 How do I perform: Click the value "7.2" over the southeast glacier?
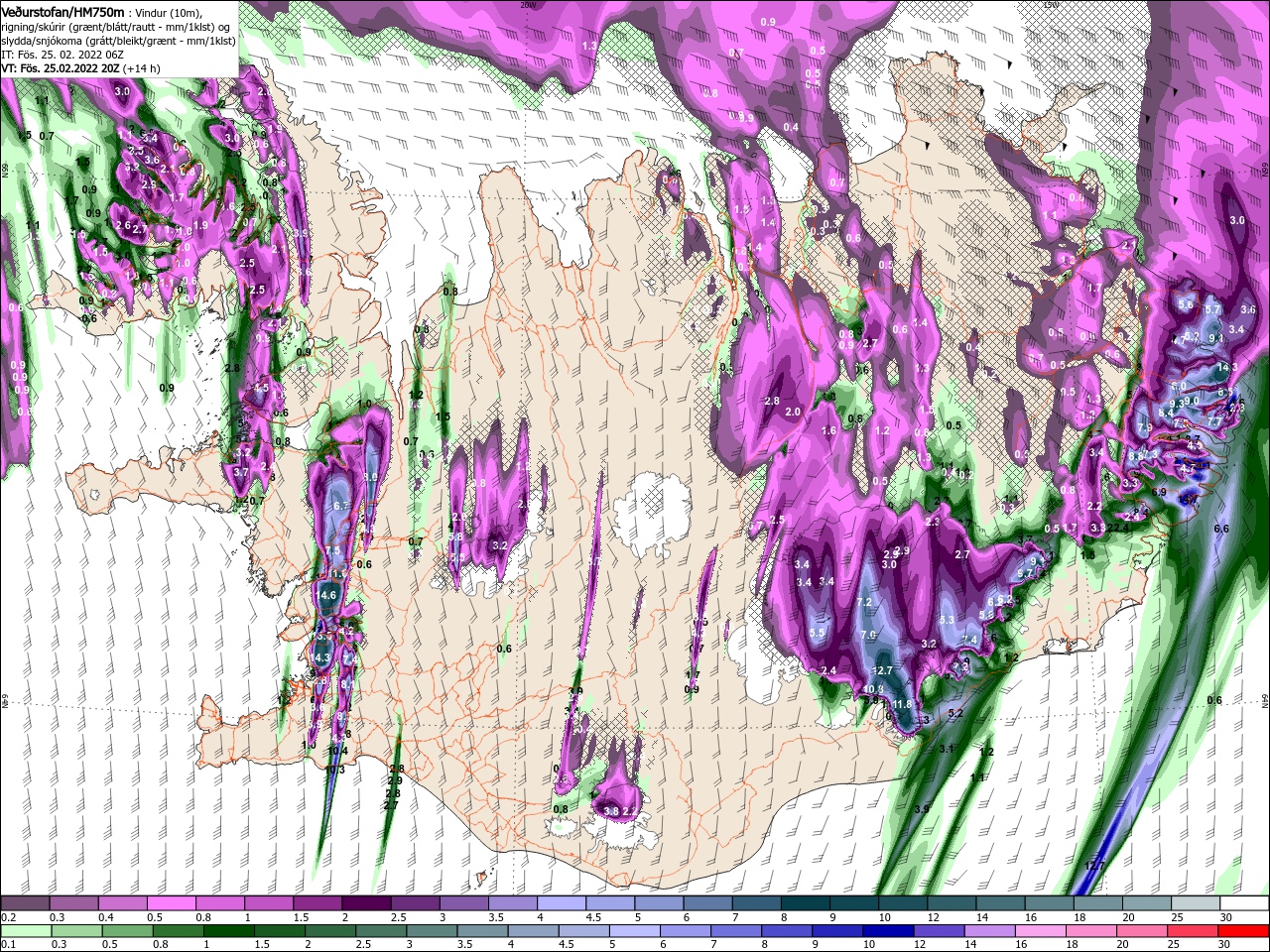click(x=863, y=602)
